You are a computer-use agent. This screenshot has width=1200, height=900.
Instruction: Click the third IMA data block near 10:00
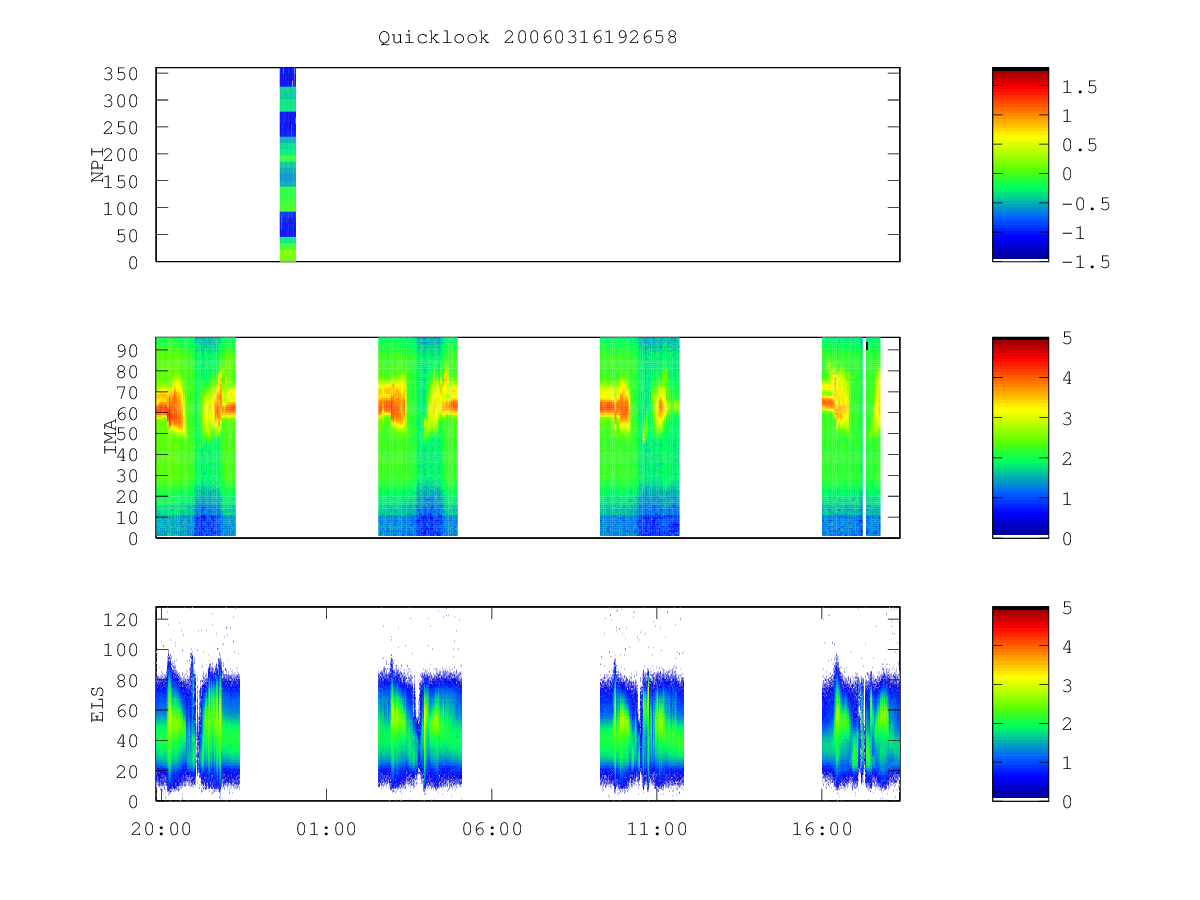click(x=640, y=437)
